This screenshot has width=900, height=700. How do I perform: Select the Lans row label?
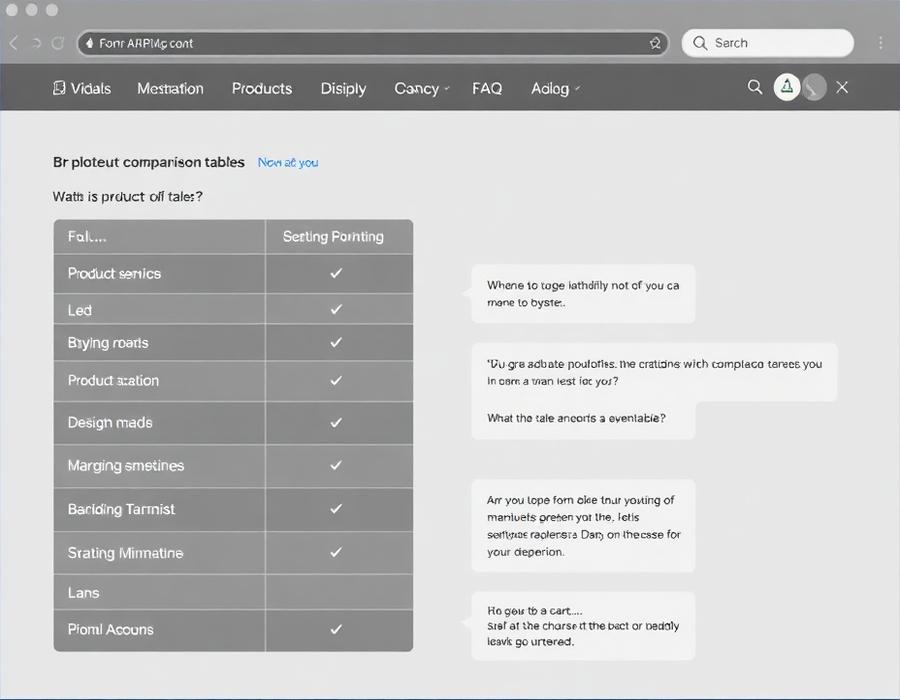point(83,593)
